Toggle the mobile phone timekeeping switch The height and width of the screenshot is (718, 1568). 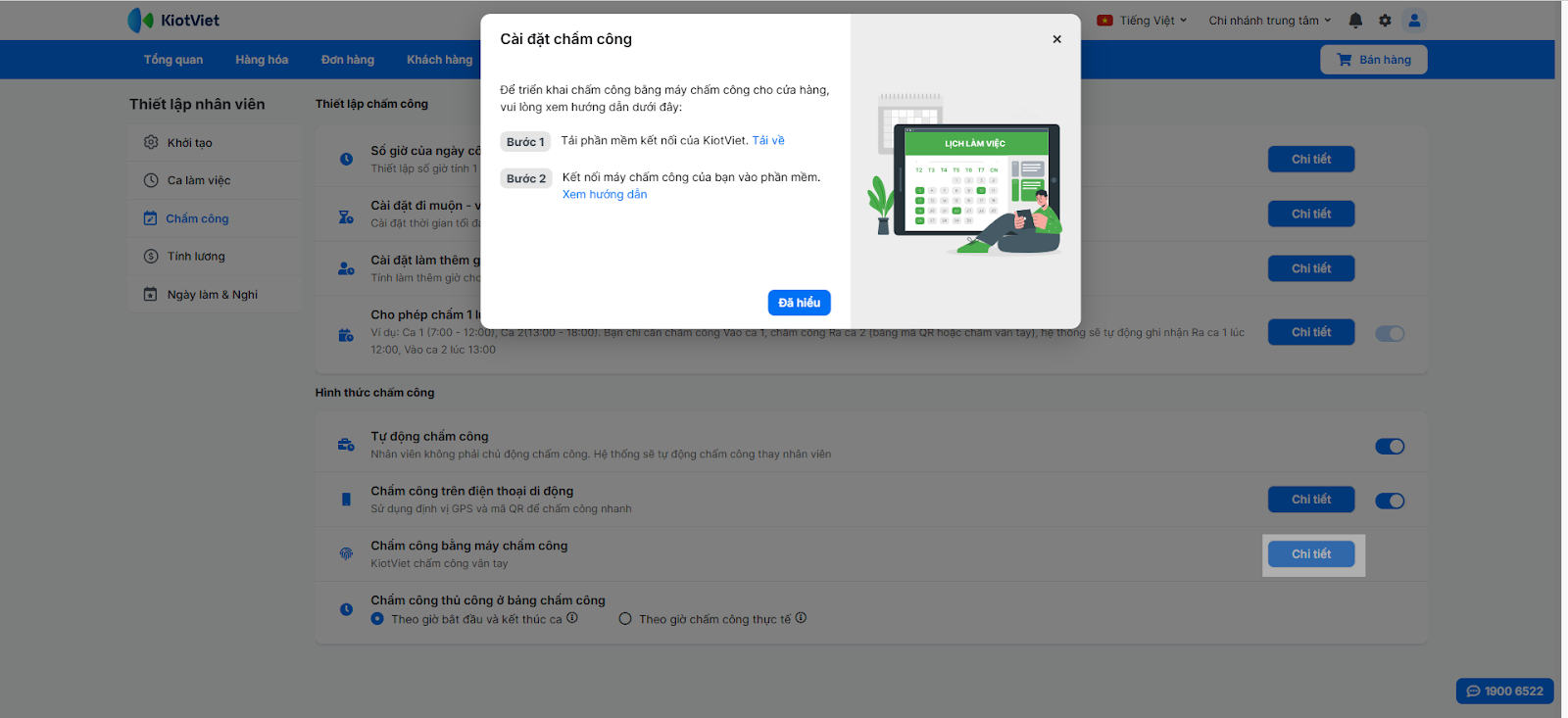[x=1390, y=502]
